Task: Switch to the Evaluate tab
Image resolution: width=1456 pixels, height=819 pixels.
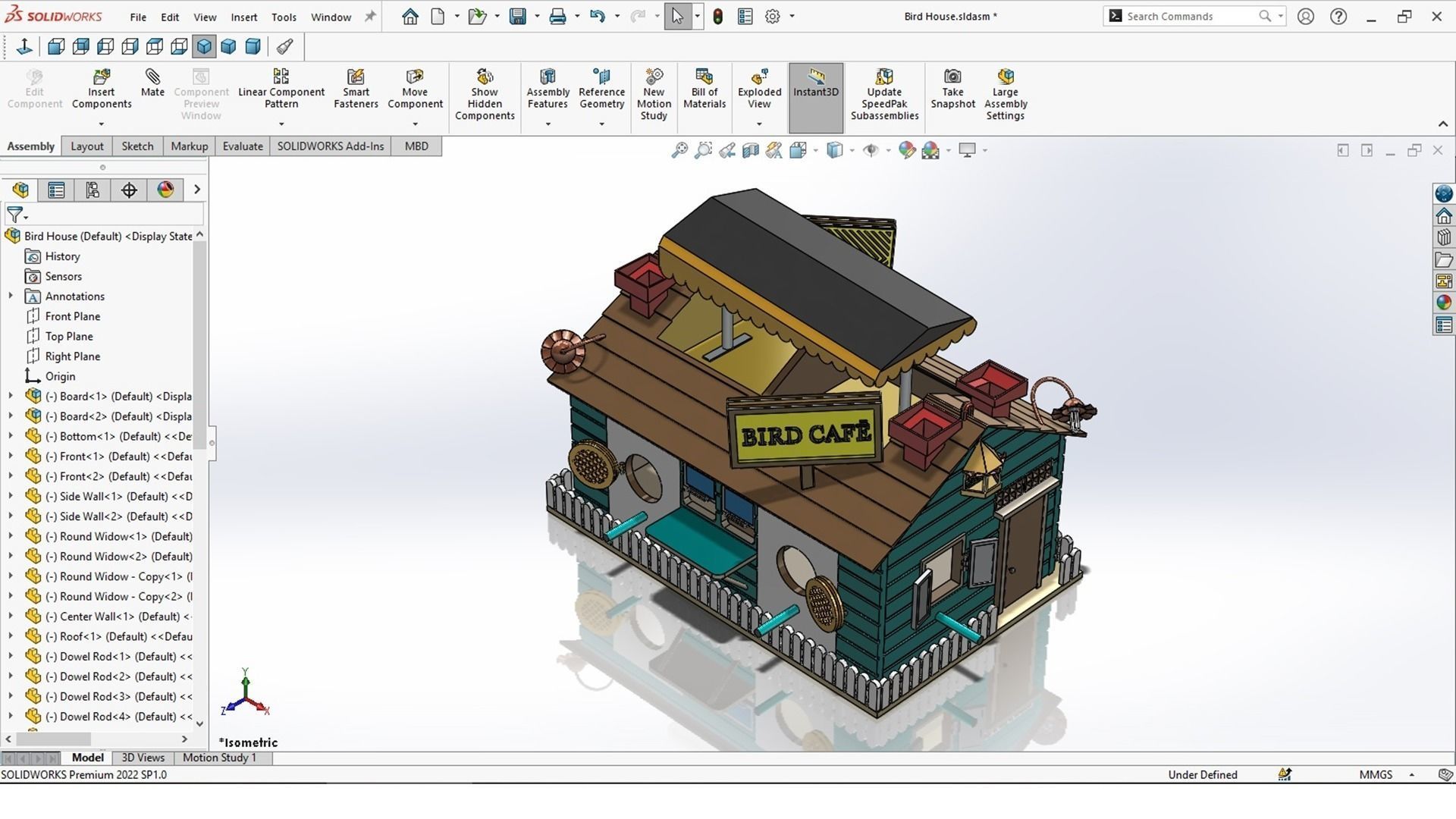Action: (x=243, y=146)
